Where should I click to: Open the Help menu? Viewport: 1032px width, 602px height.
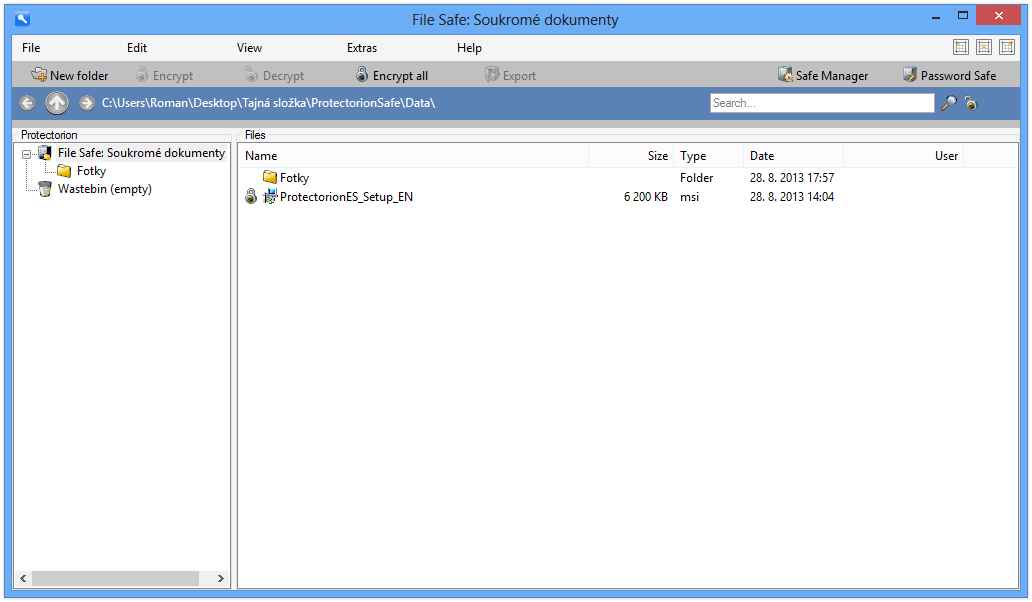click(x=469, y=47)
